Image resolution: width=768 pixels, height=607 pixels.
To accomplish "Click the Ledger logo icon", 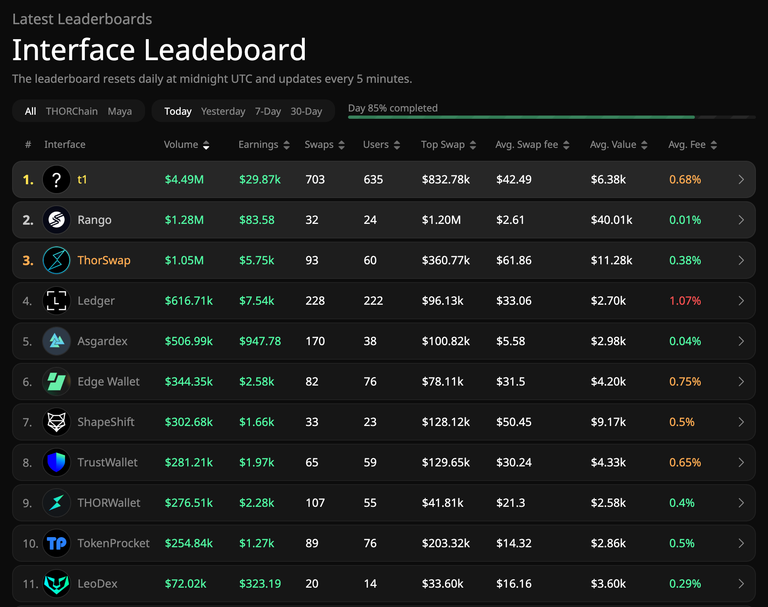I will coord(56,300).
